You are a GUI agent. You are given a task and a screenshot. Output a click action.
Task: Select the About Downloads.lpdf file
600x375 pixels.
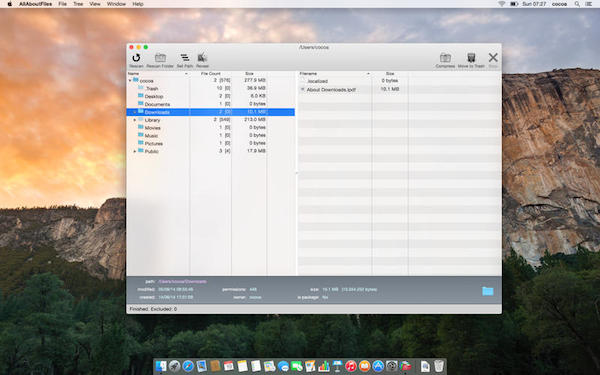point(331,90)
